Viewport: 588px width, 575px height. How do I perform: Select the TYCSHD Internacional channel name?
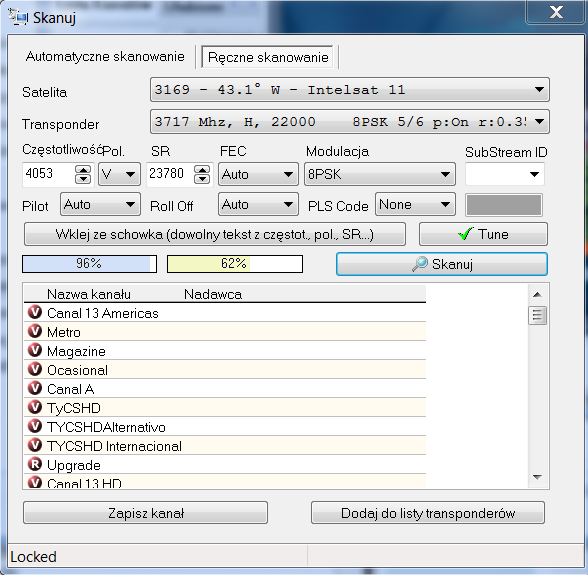point(114,446)
